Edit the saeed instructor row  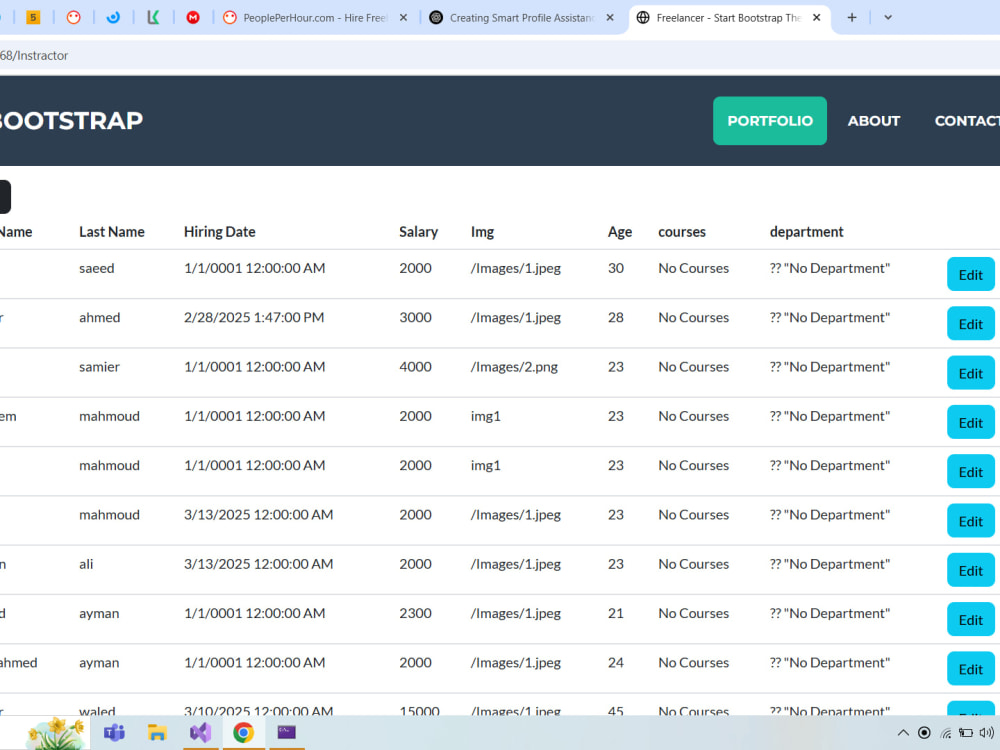click(971, 274)
